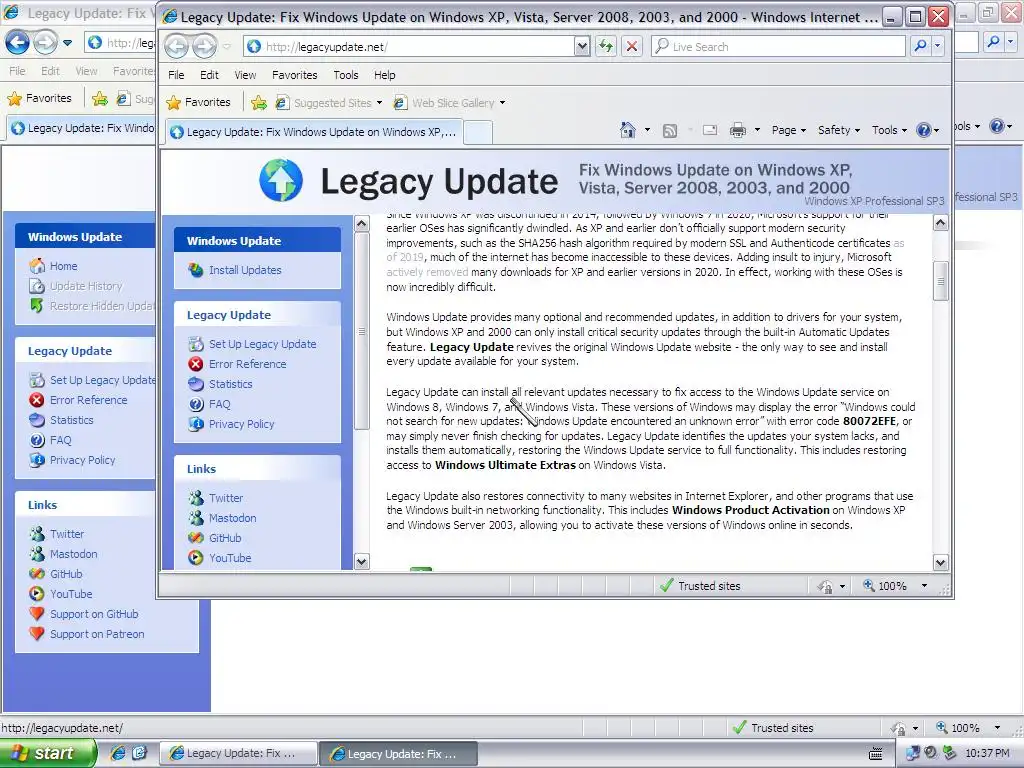Viewport: 1024px width, 768px height.
Task: Click the RSS Feeds icon
Action: point(669,131)
